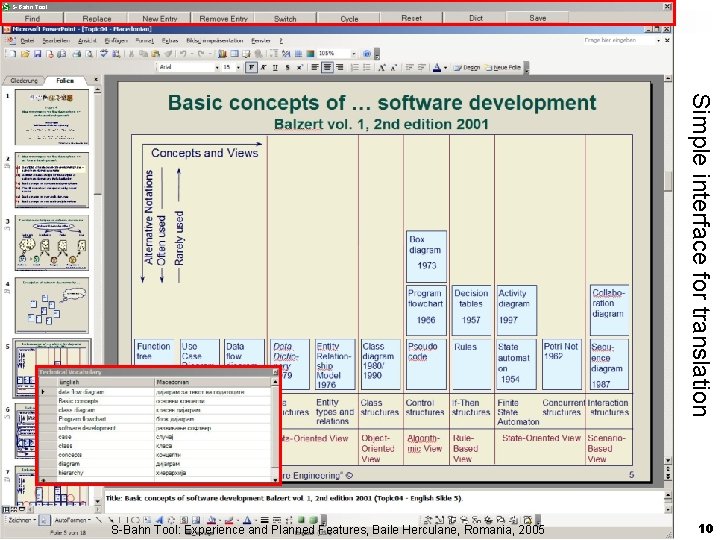This screenshot has width=720, height=540.
Task: Click the PowerPoint Save diskette icon
Action: point(38,54)
